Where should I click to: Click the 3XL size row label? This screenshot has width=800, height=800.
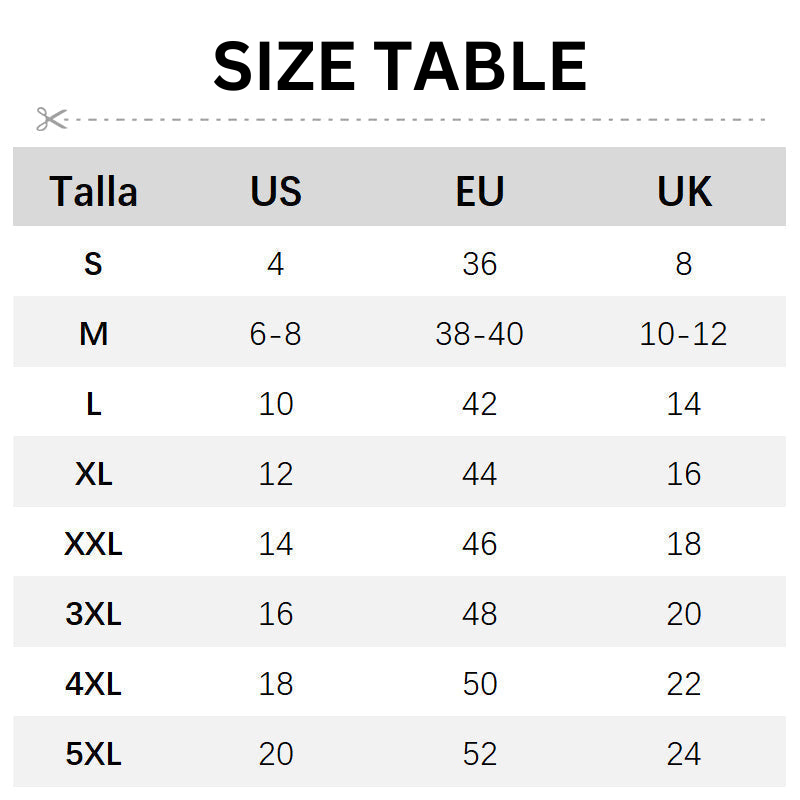click(93, 614)
